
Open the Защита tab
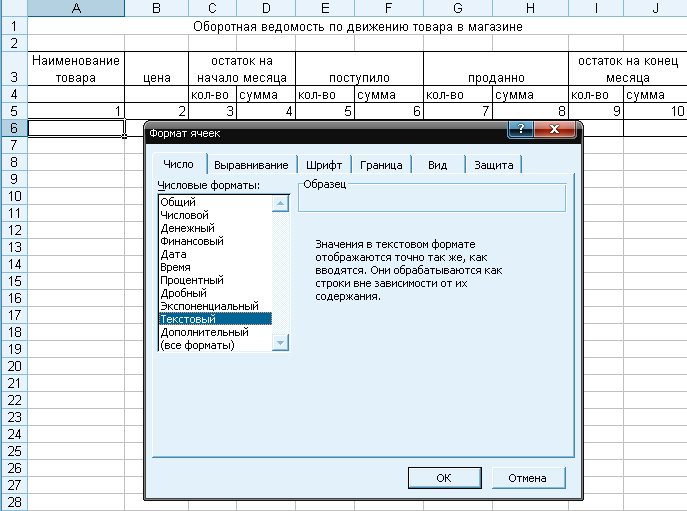tap(494, 165)
